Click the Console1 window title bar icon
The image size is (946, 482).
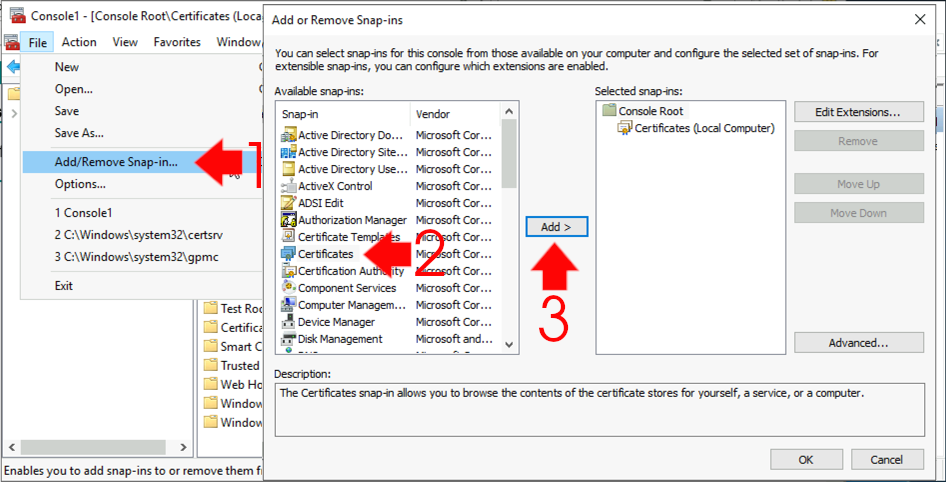[x=17, y=14]
